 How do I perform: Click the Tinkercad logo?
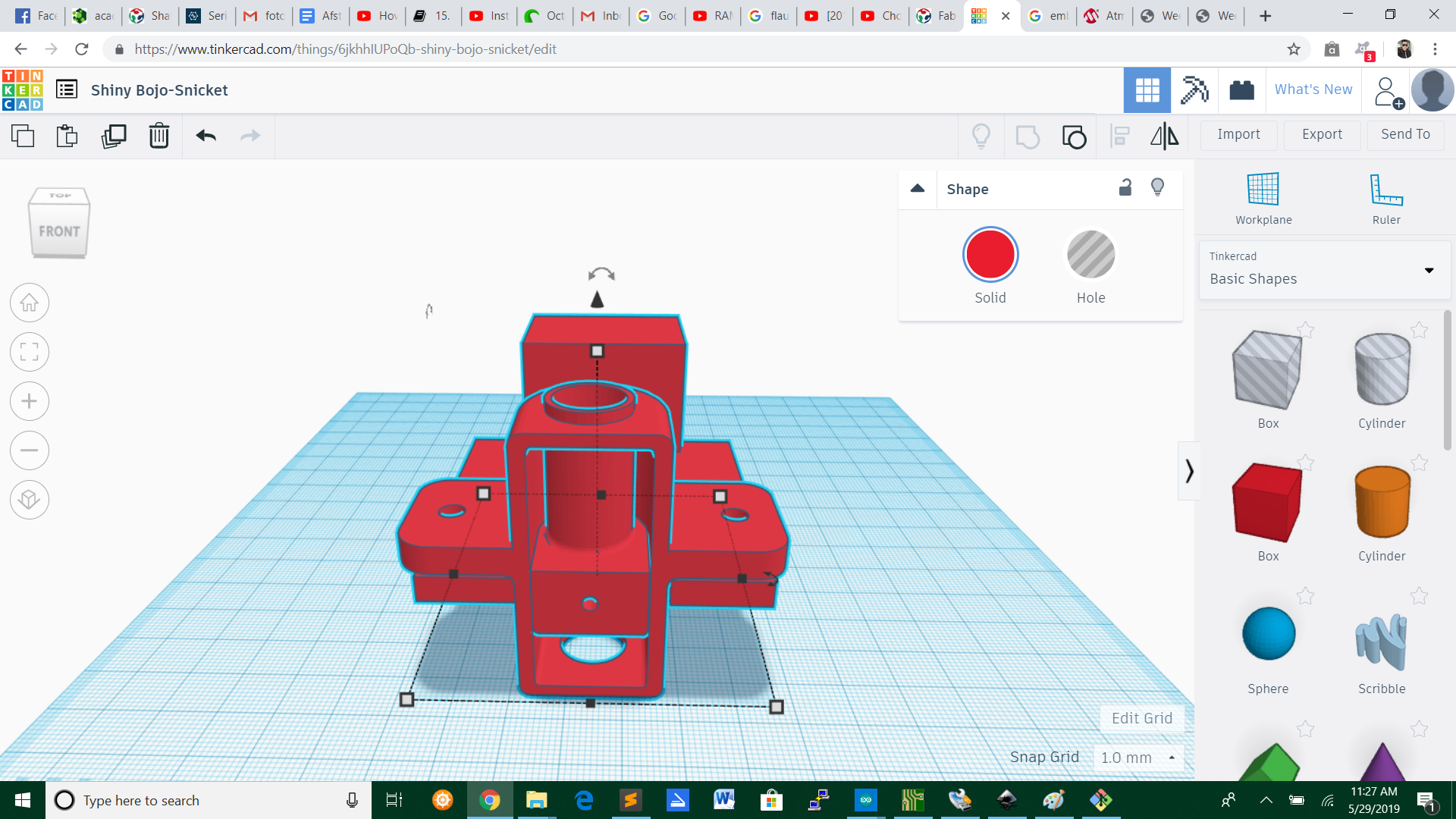pos(22,90)
